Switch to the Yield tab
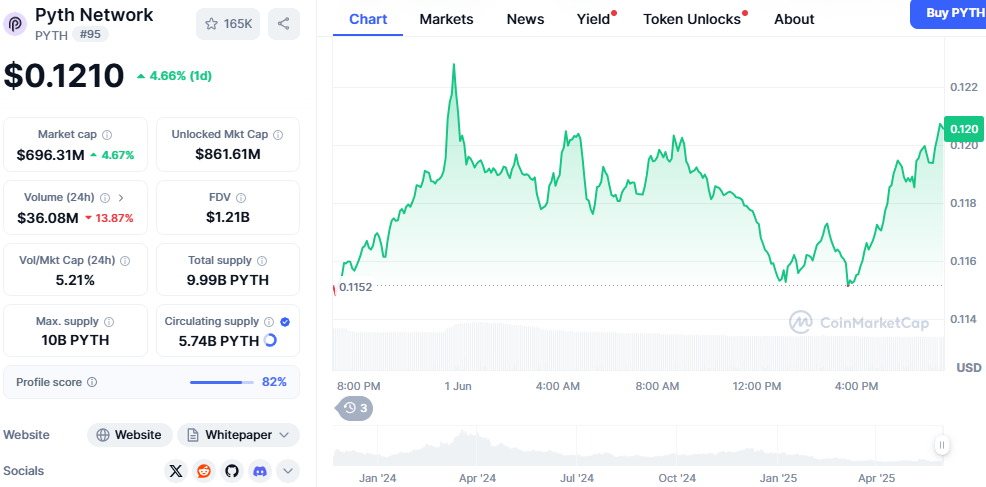The width and height of the screenshot is (986, 487). pos(594,20)
